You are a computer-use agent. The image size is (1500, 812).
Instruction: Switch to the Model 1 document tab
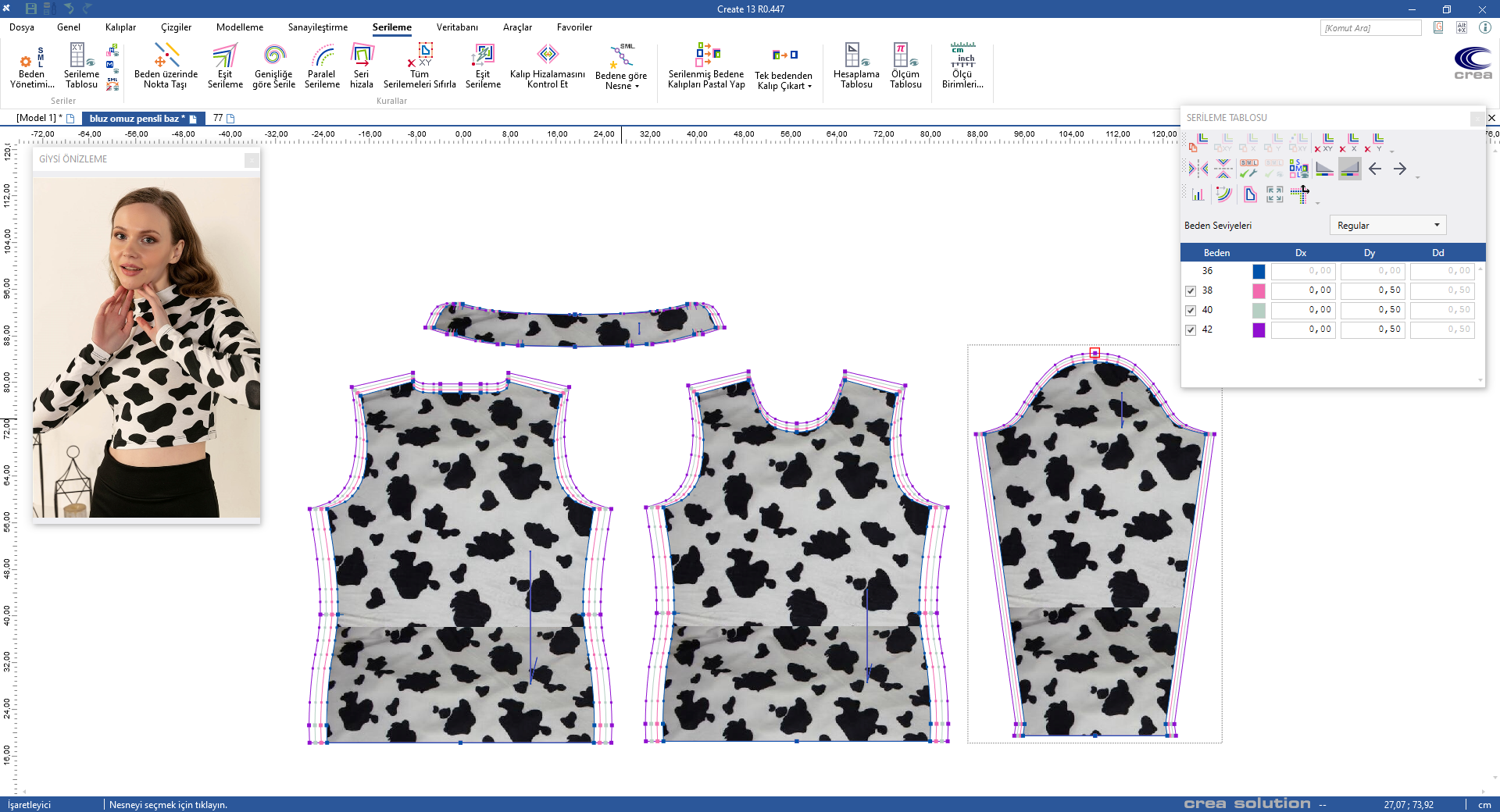38,119
